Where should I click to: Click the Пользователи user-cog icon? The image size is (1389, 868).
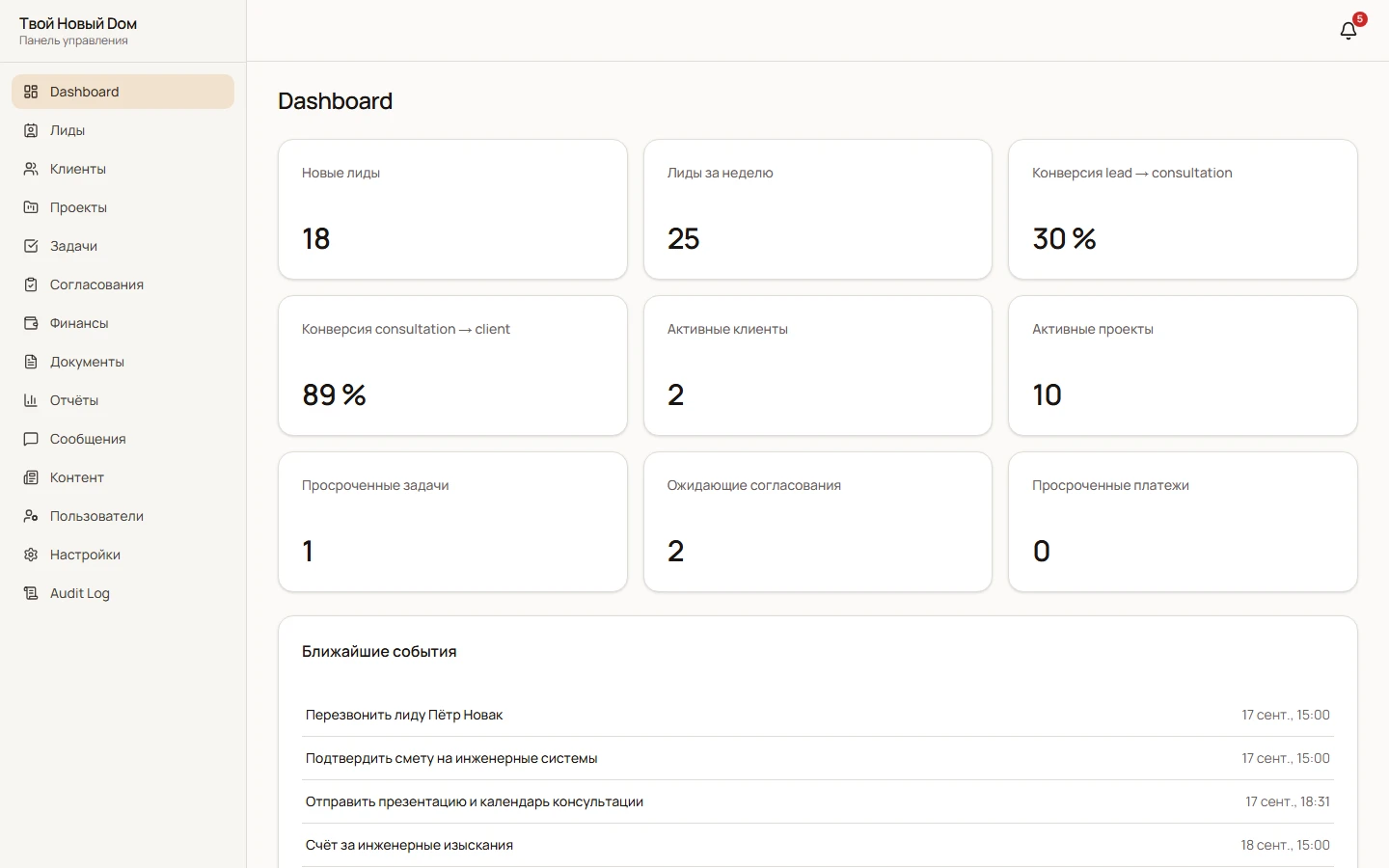[31, 516]
